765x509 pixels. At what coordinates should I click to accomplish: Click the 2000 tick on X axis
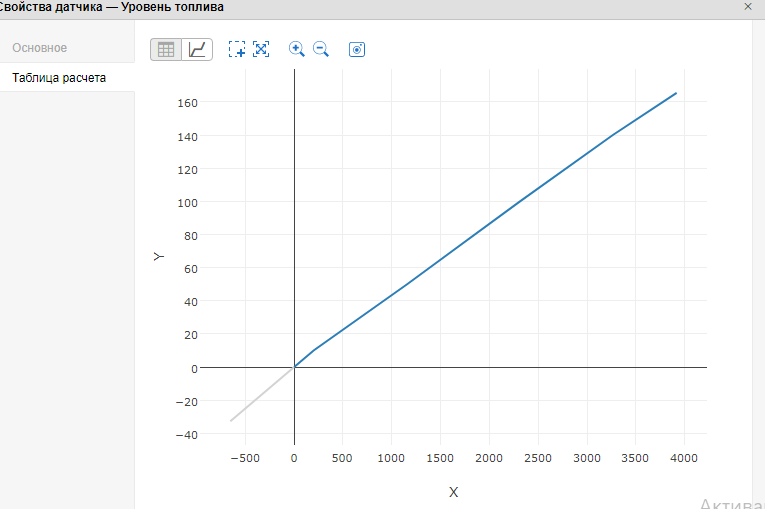[x=489, y=458]
